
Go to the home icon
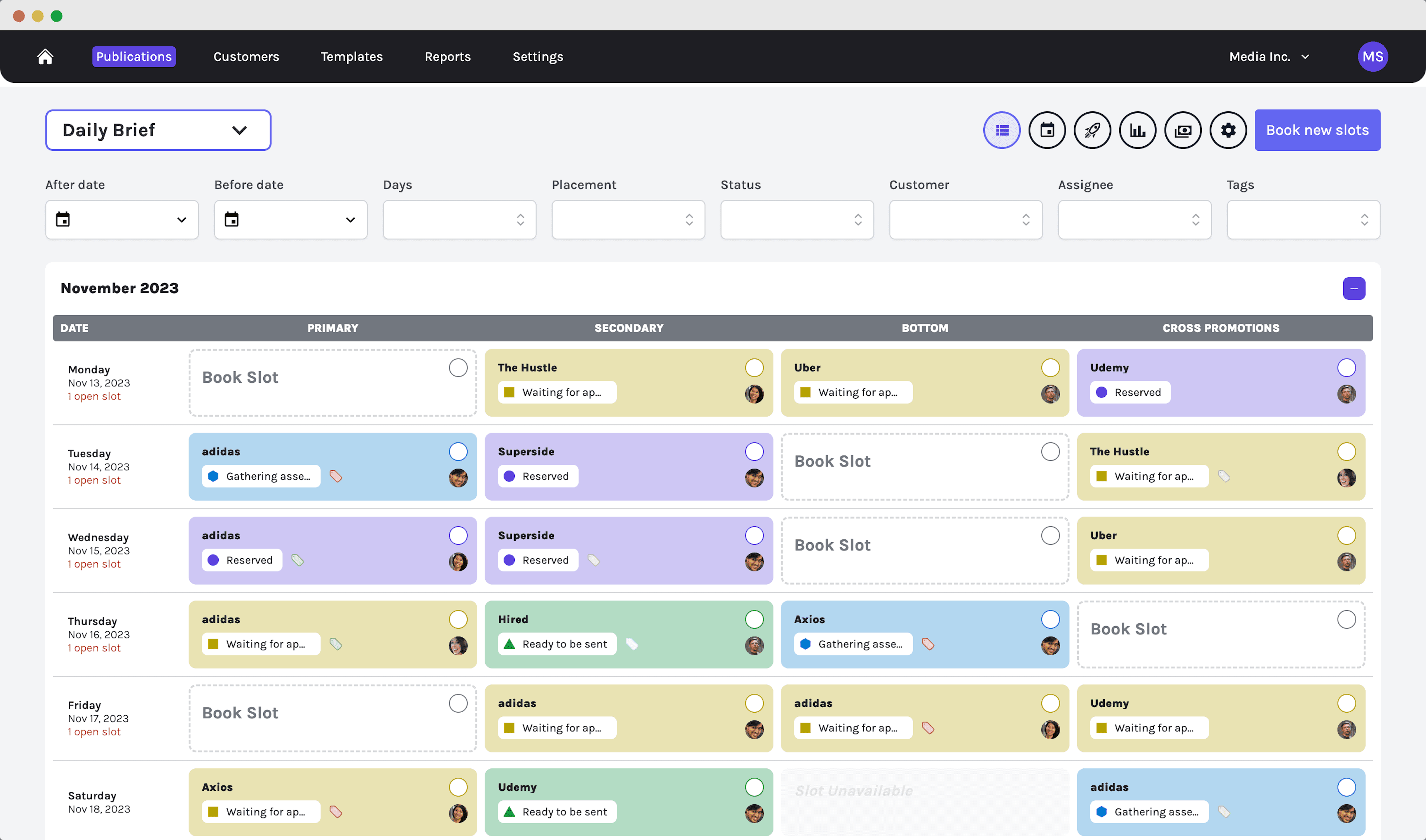pyautogui.click(x=45, y=56)
